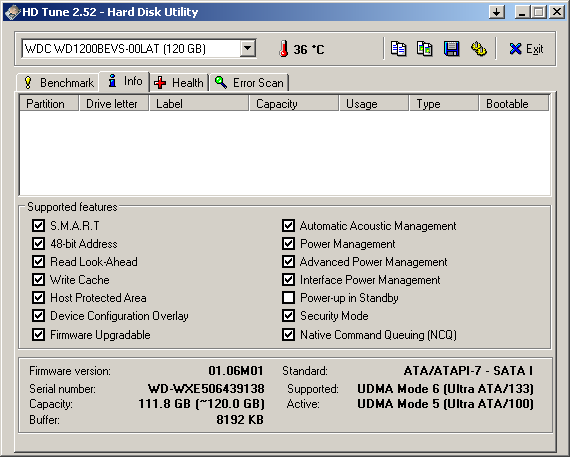The image size is (570, 457).
Task: Open the Error Scan tab
Action: point(249,83)
